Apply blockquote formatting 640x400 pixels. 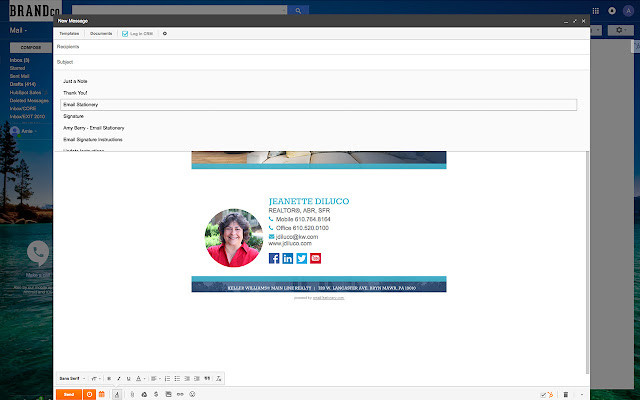(x=207, y=379)
